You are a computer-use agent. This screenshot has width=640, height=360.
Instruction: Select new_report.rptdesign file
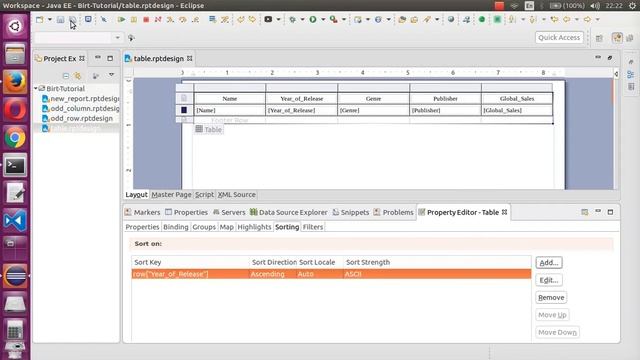pyautogui.click(x=81, y=98)
